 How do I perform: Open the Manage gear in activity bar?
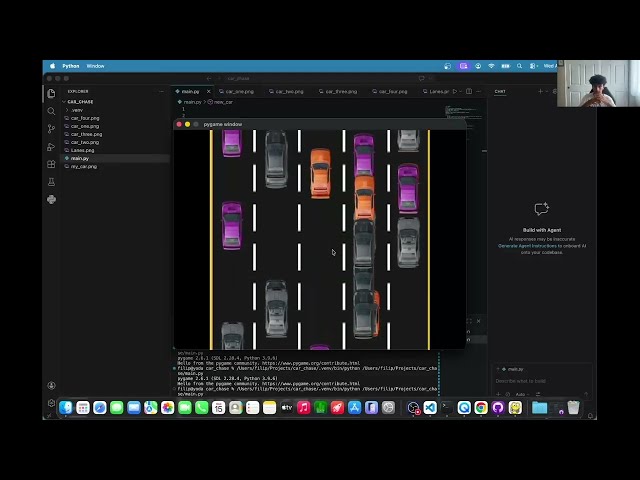pyautogui.click(x=51, y=403)
